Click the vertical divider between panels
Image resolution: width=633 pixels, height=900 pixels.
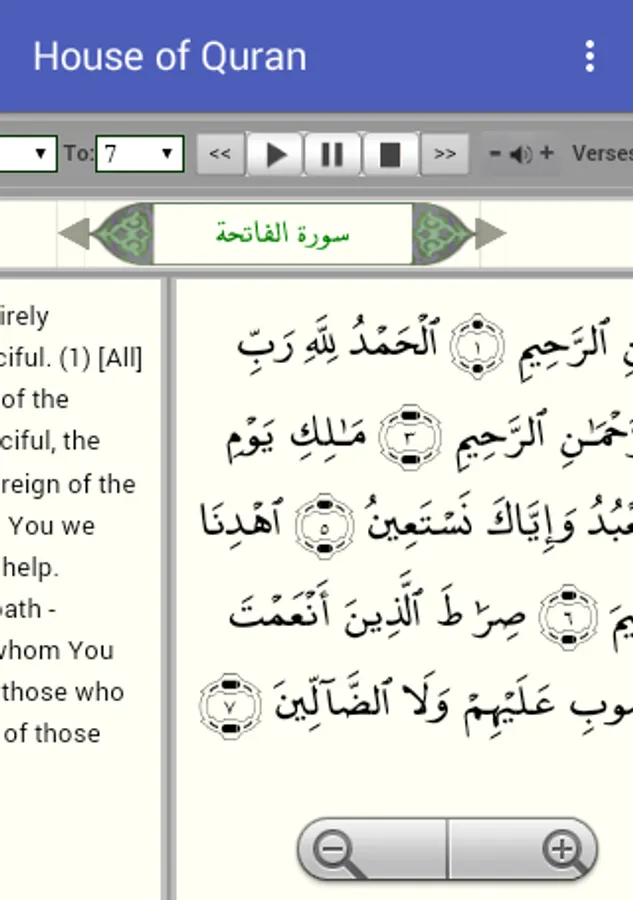point(168,588)
